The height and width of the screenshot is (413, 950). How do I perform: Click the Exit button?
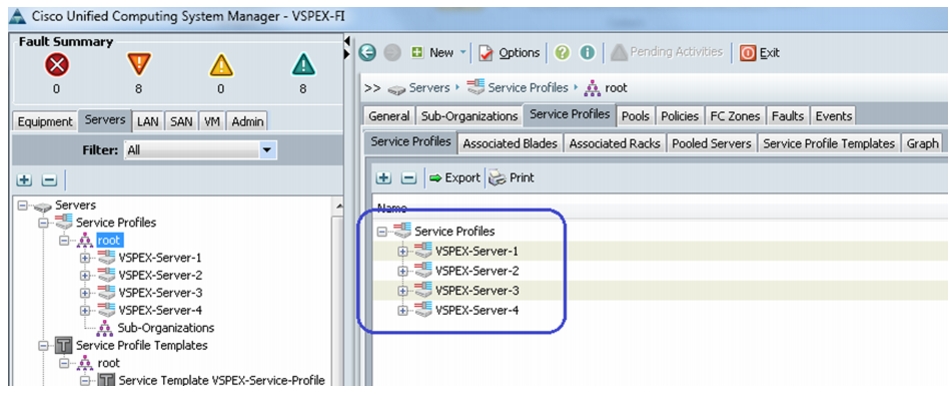760,53
